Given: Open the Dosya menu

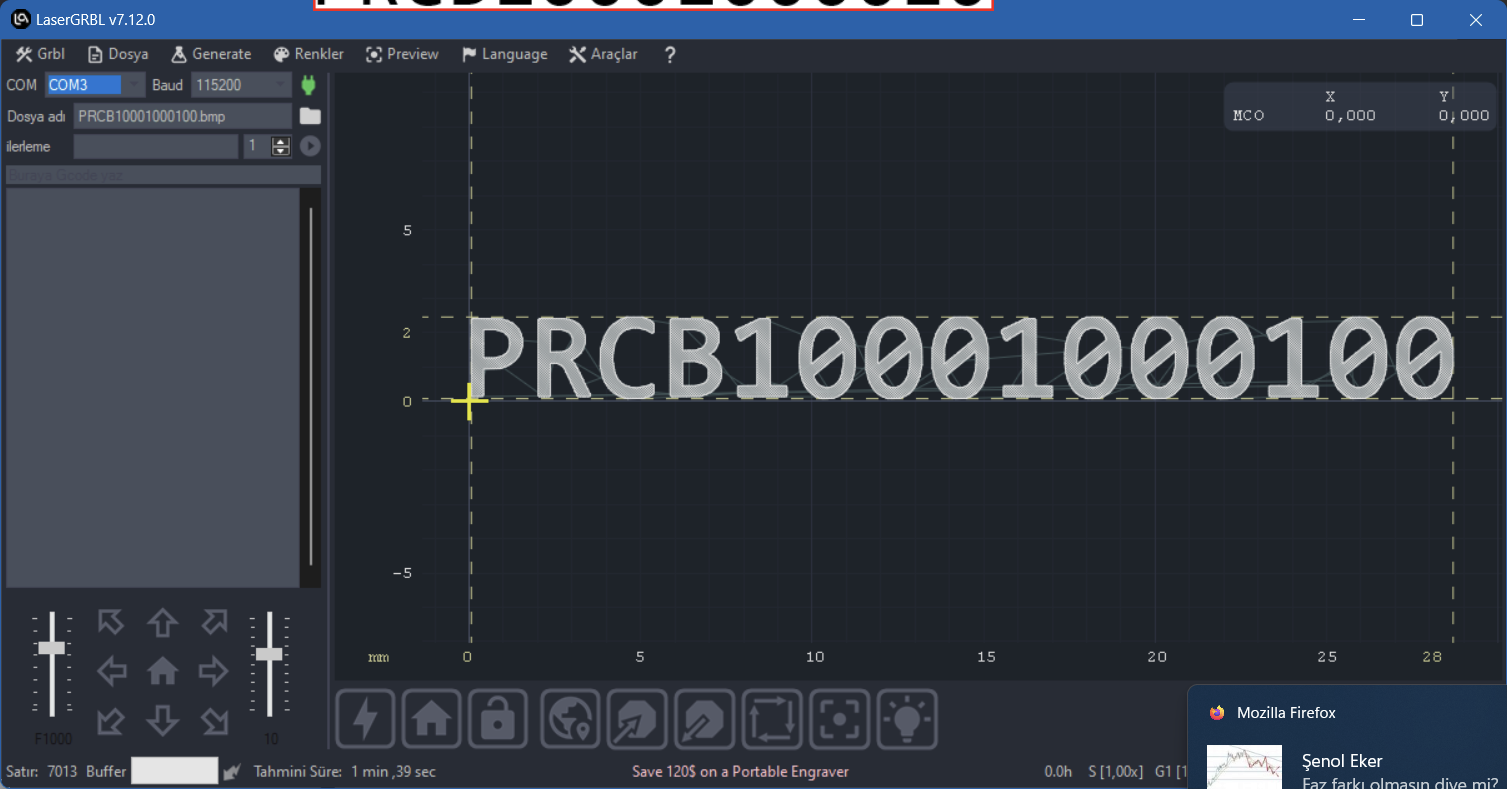Looking at the screenshot, I should point(117,54).
